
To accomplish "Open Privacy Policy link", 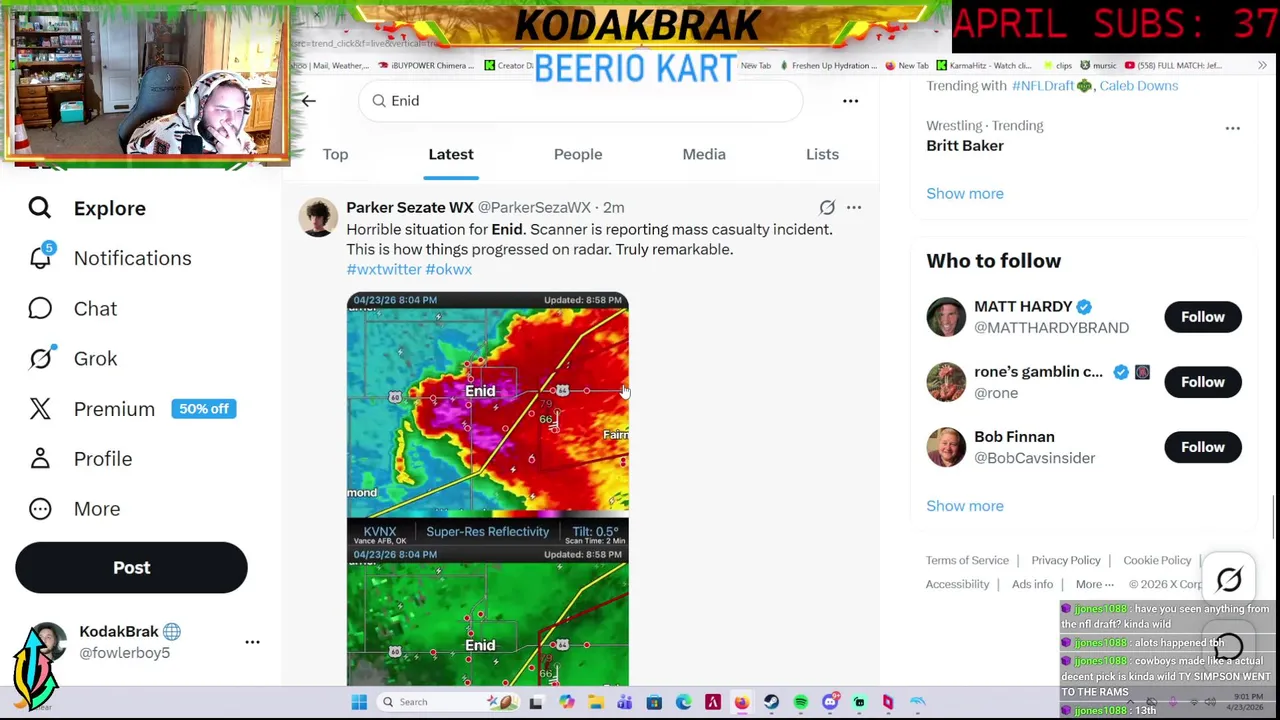I will [1066, 560].
